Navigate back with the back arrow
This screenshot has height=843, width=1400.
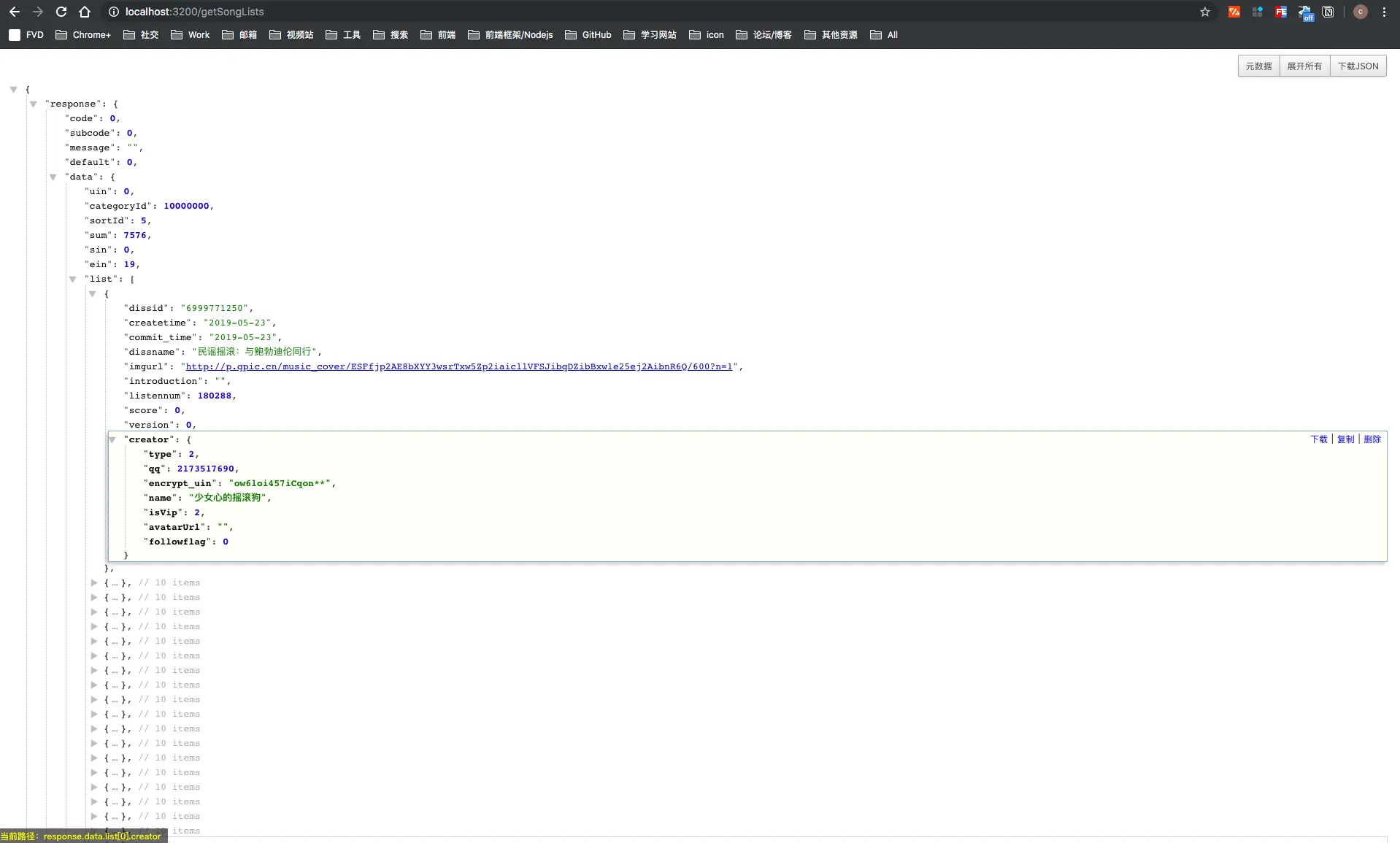click(15, 12)
